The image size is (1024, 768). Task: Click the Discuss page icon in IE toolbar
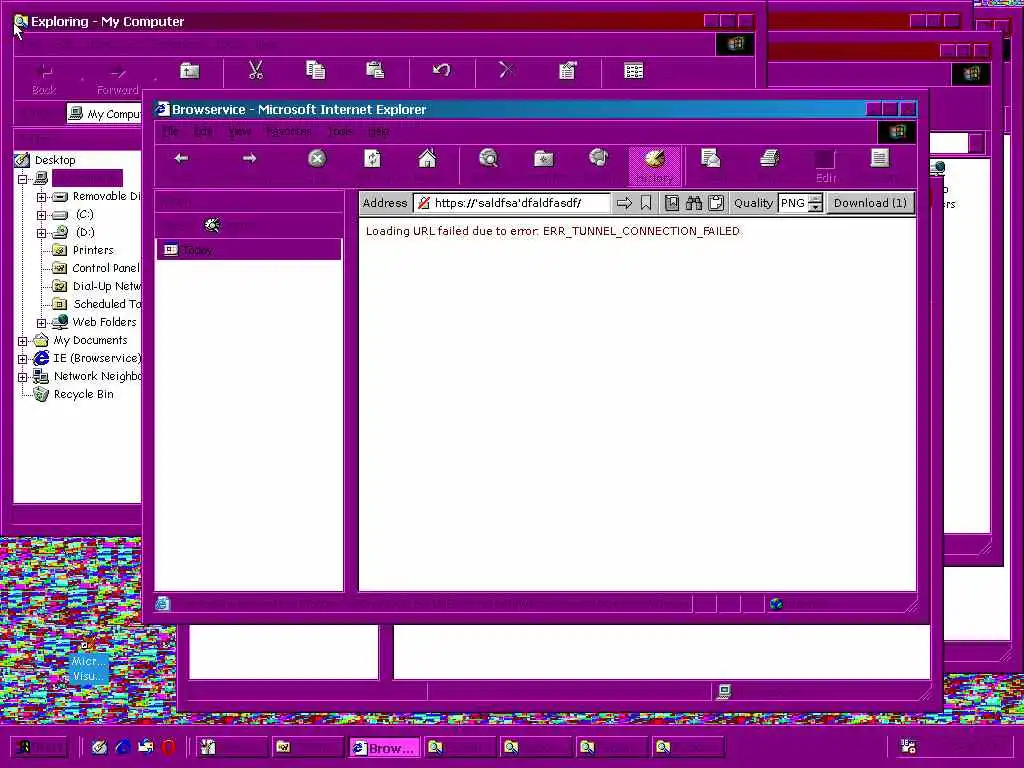(x=880, y=158)
